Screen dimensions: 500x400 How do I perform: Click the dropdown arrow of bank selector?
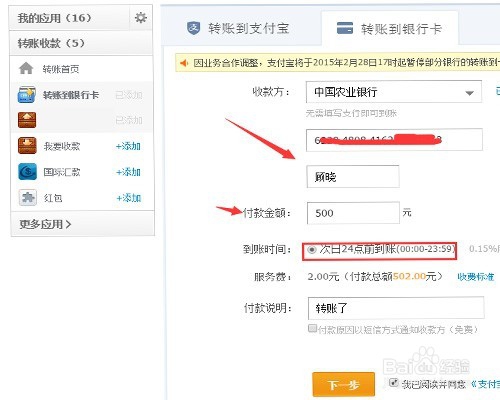[x=469, y=93]
